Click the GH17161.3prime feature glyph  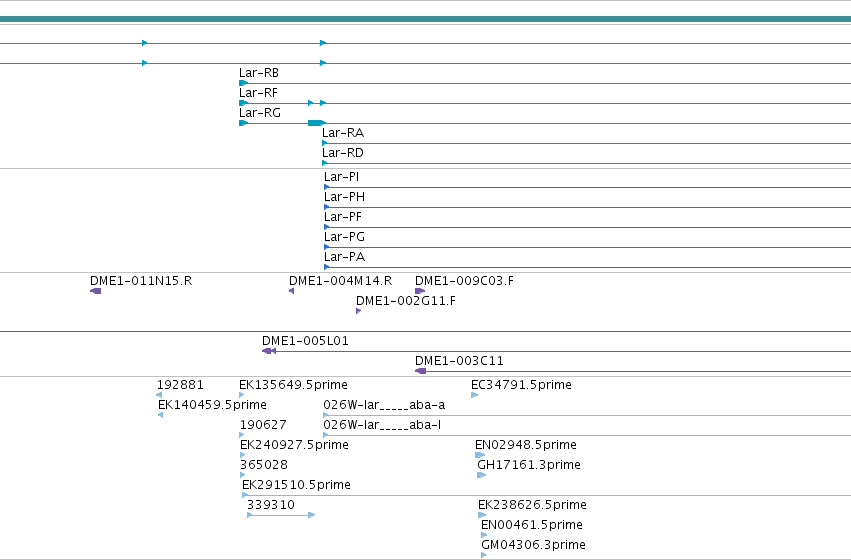tap(481, 475)
